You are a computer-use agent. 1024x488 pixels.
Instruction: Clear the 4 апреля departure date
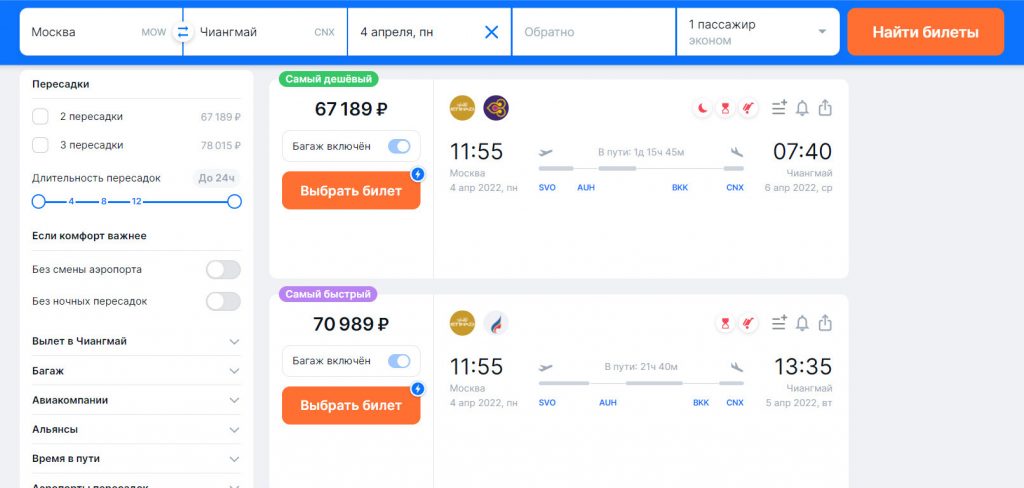[491, 32]
